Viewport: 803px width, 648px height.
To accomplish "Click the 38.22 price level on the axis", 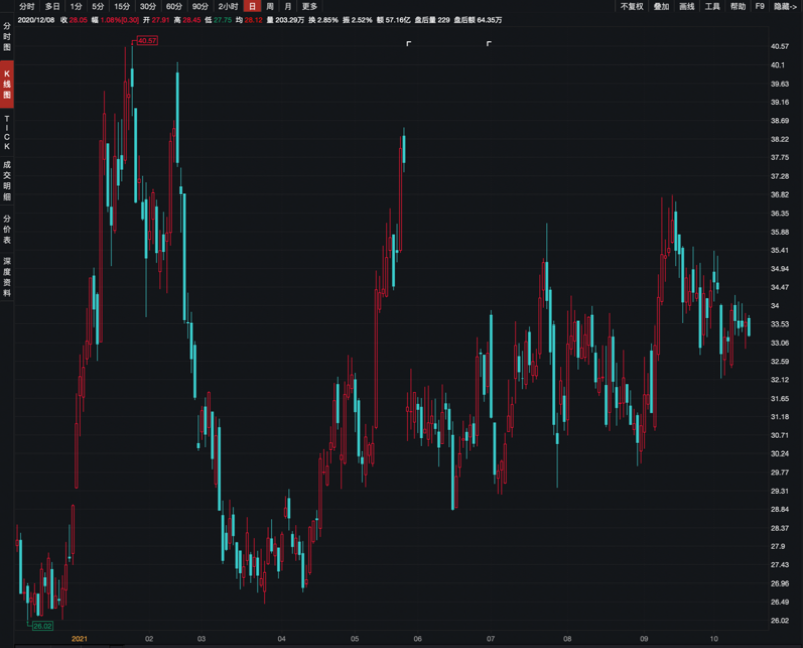I will tap(779, 139).
